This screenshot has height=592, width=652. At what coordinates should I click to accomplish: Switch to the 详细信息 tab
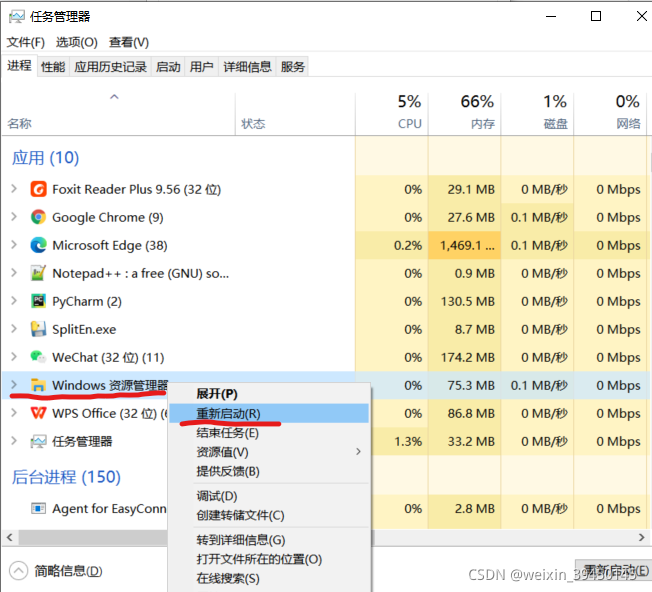tap(247, 67)
